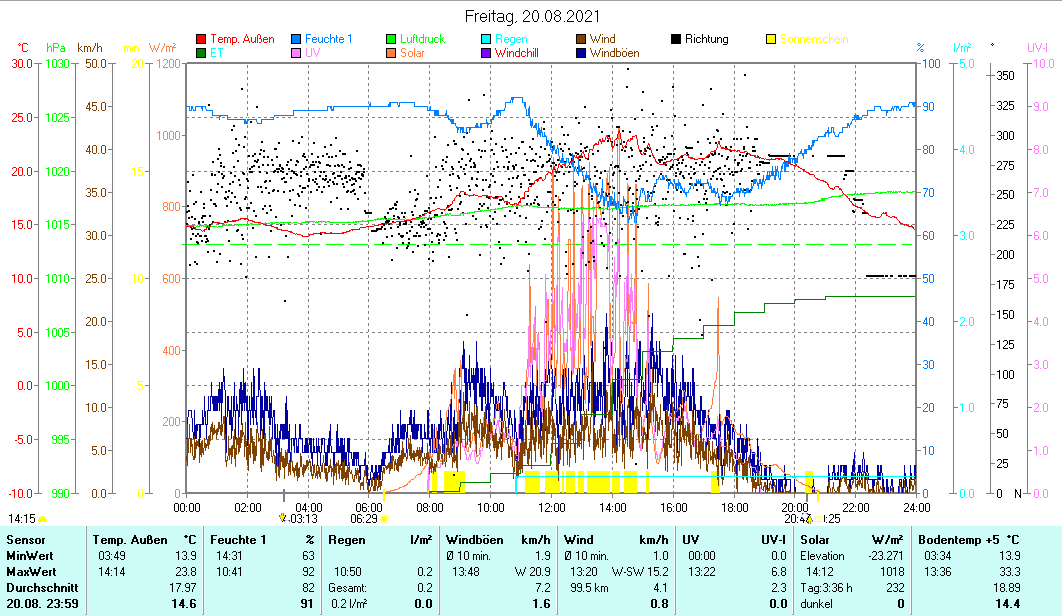Click the UV max value '6.8'
This screenshot has width=1062, height=616.
(779, 572)
